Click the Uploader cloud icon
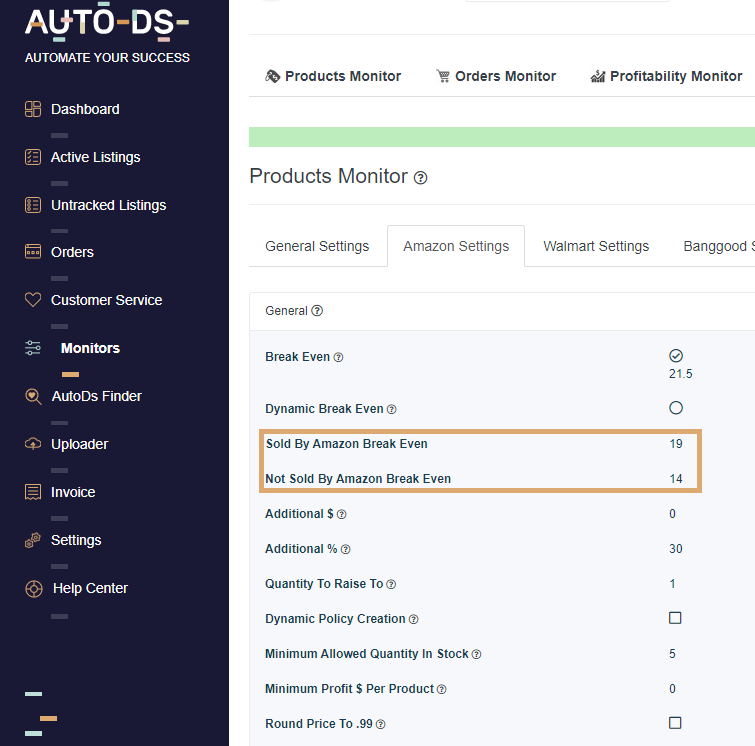Image resolution: width=755 pixels, height=746 pixels. point(33,444)
